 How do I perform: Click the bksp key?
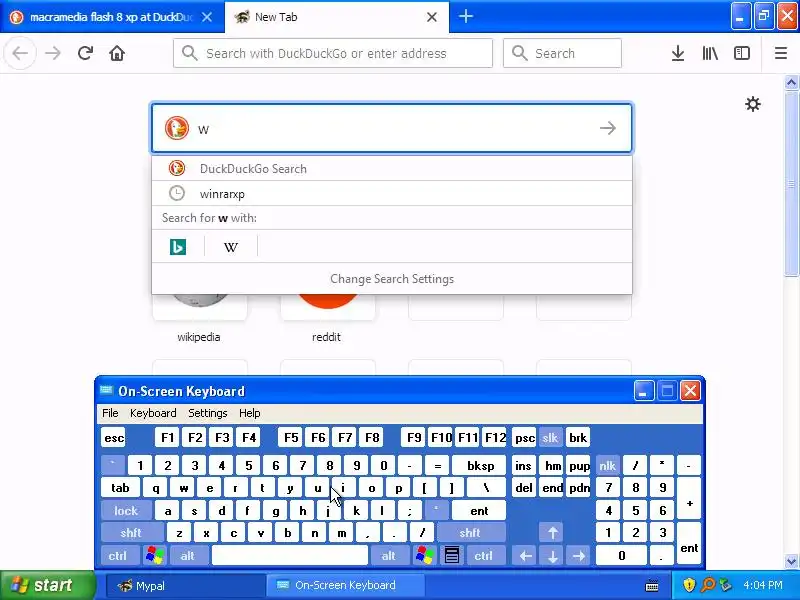[480, 465]
